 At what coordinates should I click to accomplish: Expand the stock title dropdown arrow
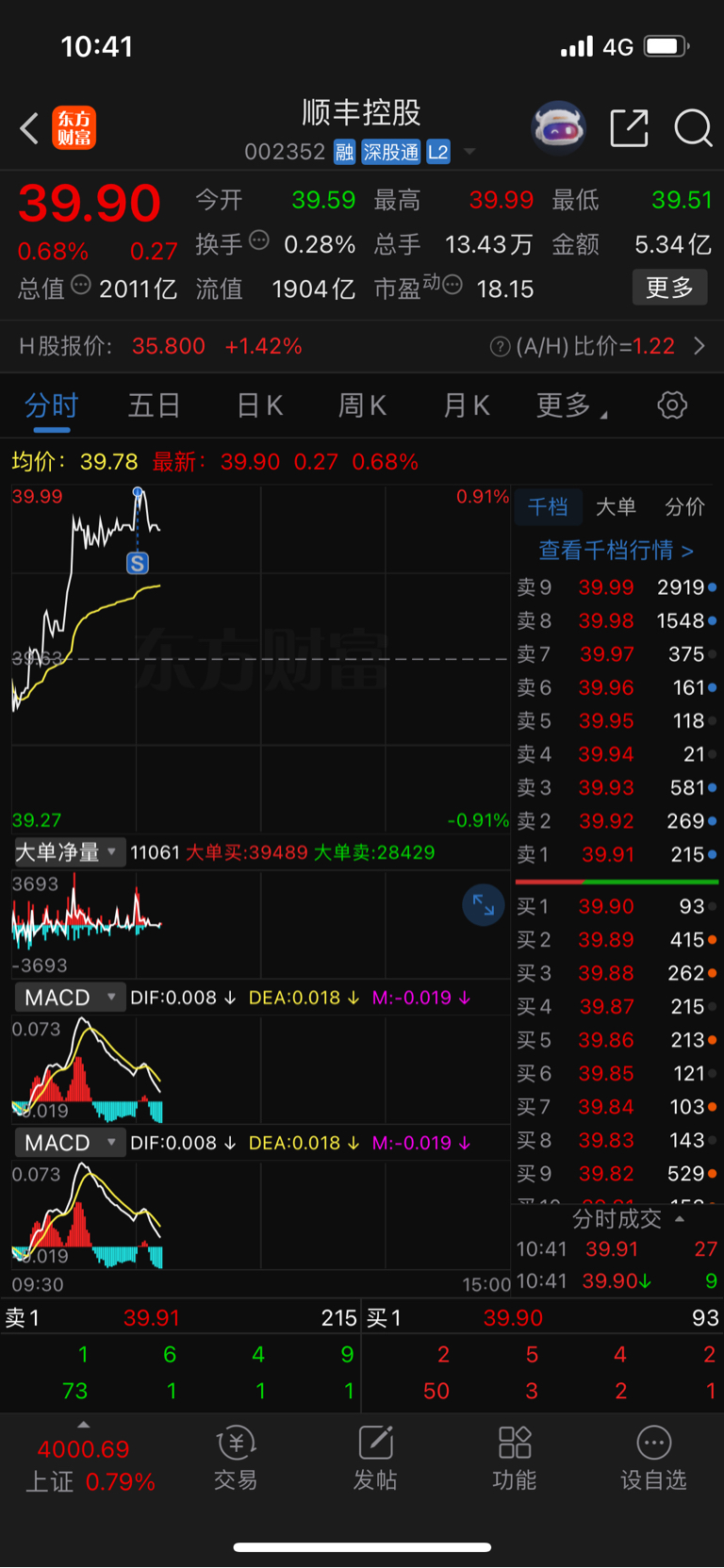click(469, 152)
